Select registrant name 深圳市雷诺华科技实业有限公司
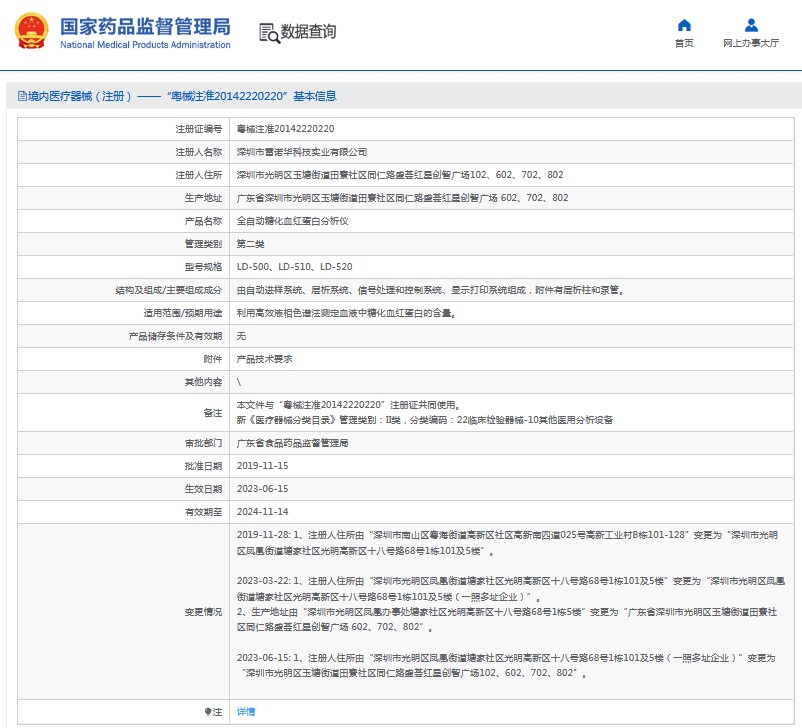Screen dimensions: 802x728 pos(302,152)
